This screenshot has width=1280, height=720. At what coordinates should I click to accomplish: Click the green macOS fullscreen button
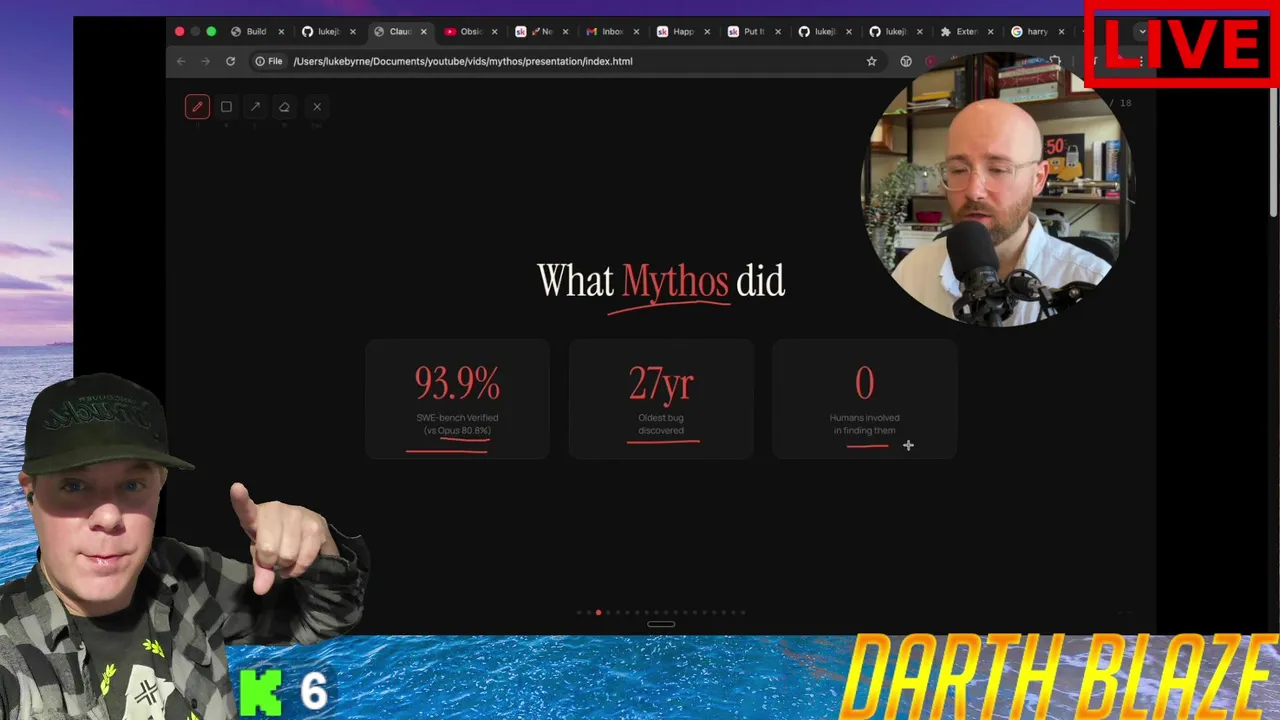tap(211, 32)
